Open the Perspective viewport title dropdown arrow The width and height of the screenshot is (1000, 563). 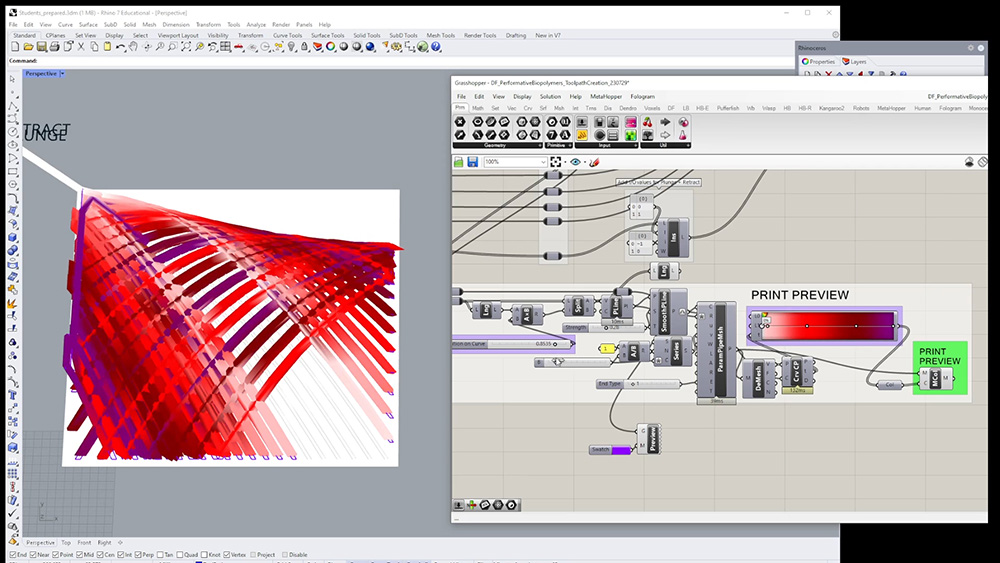tap(62, 73)
